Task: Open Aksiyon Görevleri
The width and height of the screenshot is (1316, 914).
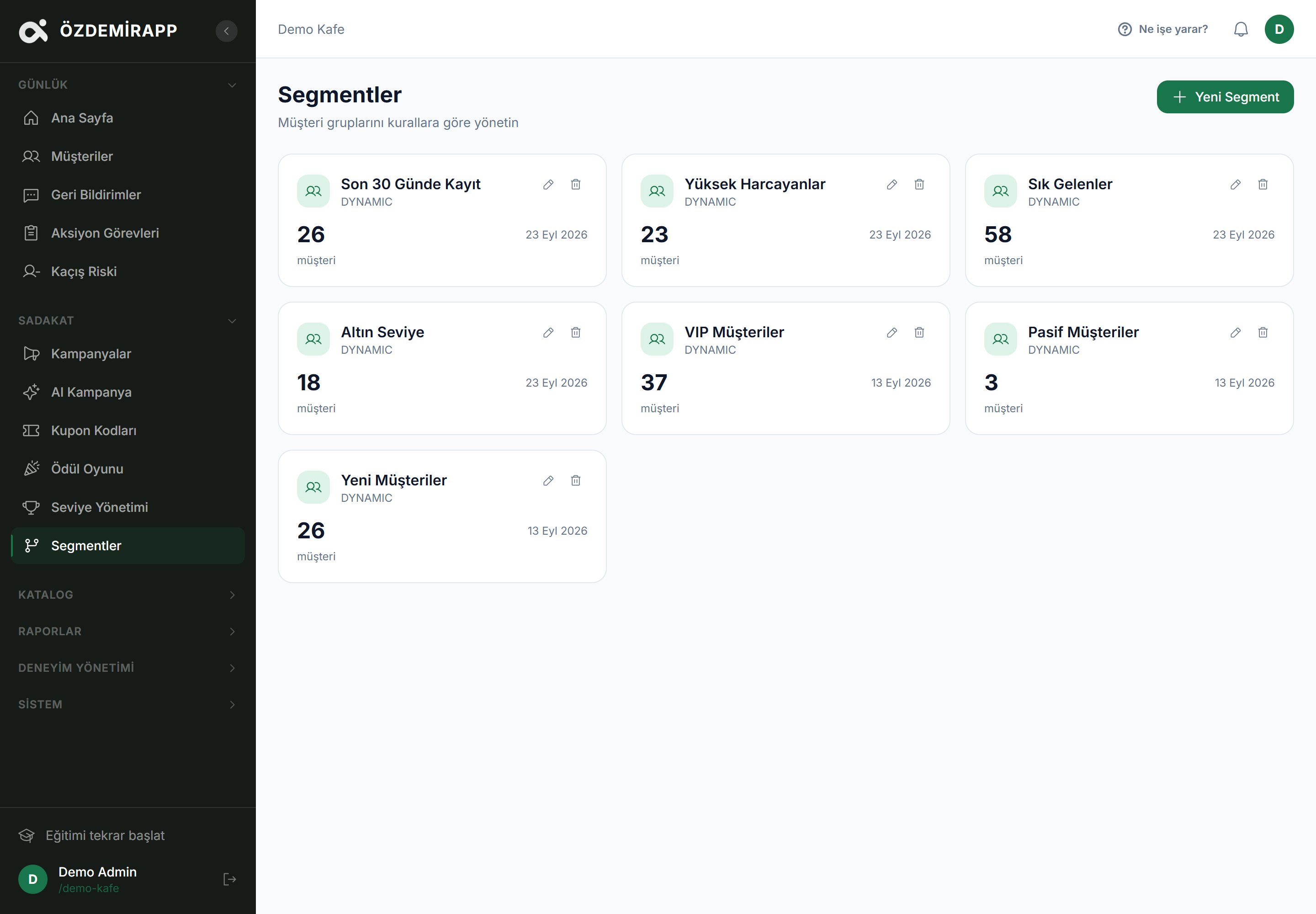Action: tap(127, 233)
